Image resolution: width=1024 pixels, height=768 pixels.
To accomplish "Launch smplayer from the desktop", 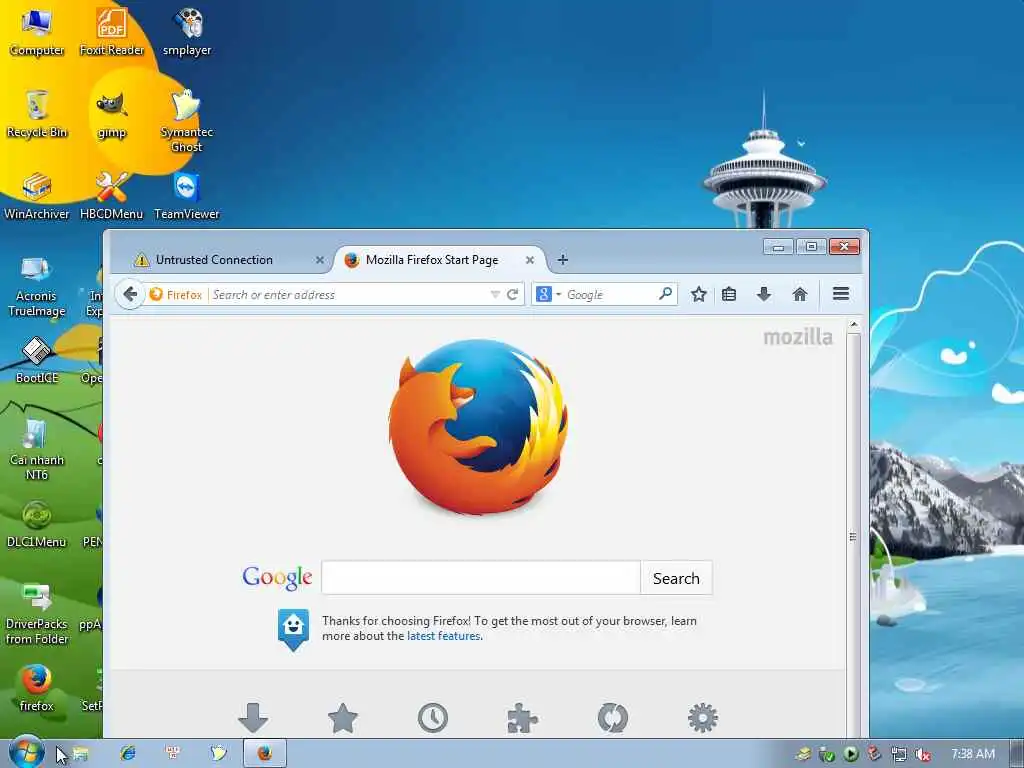I will [187, 31].
